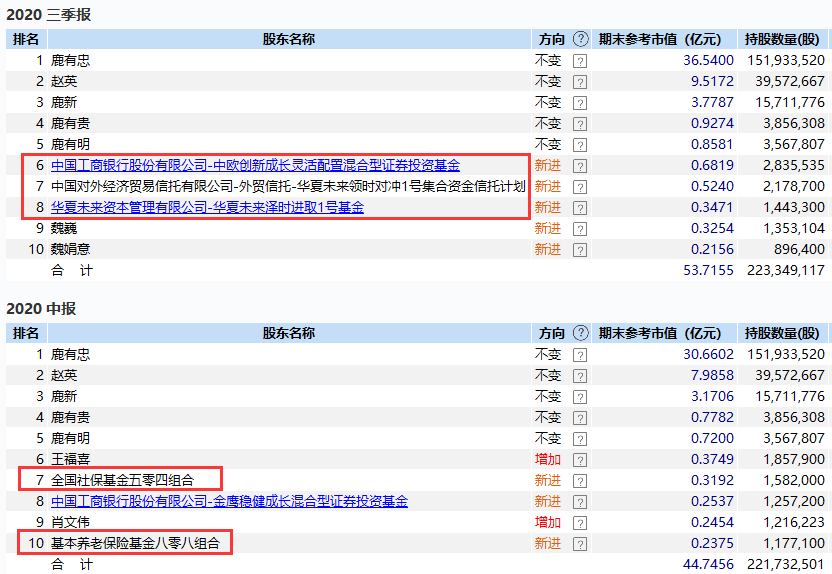The height and width of the screenshot is (574, 832).
Task: Select shareholder name 中国对外经济贸易信托有限公司 row
Action: tap(288, 186)
